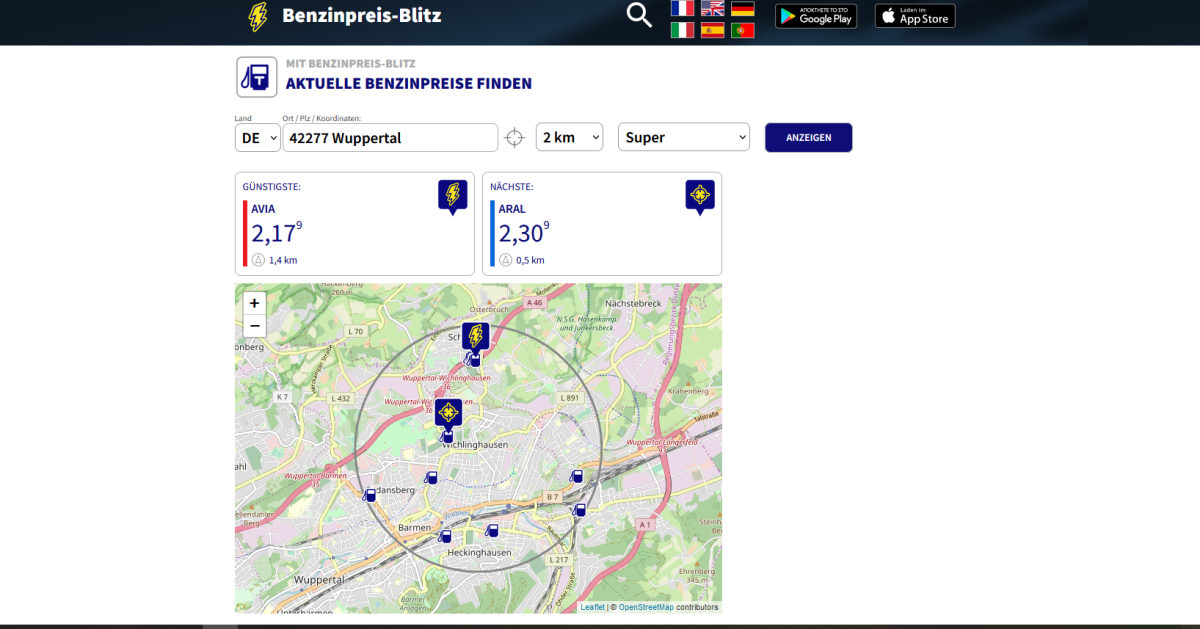
Task: Click the 0,5 km distance text
Action: pos(530,260)
